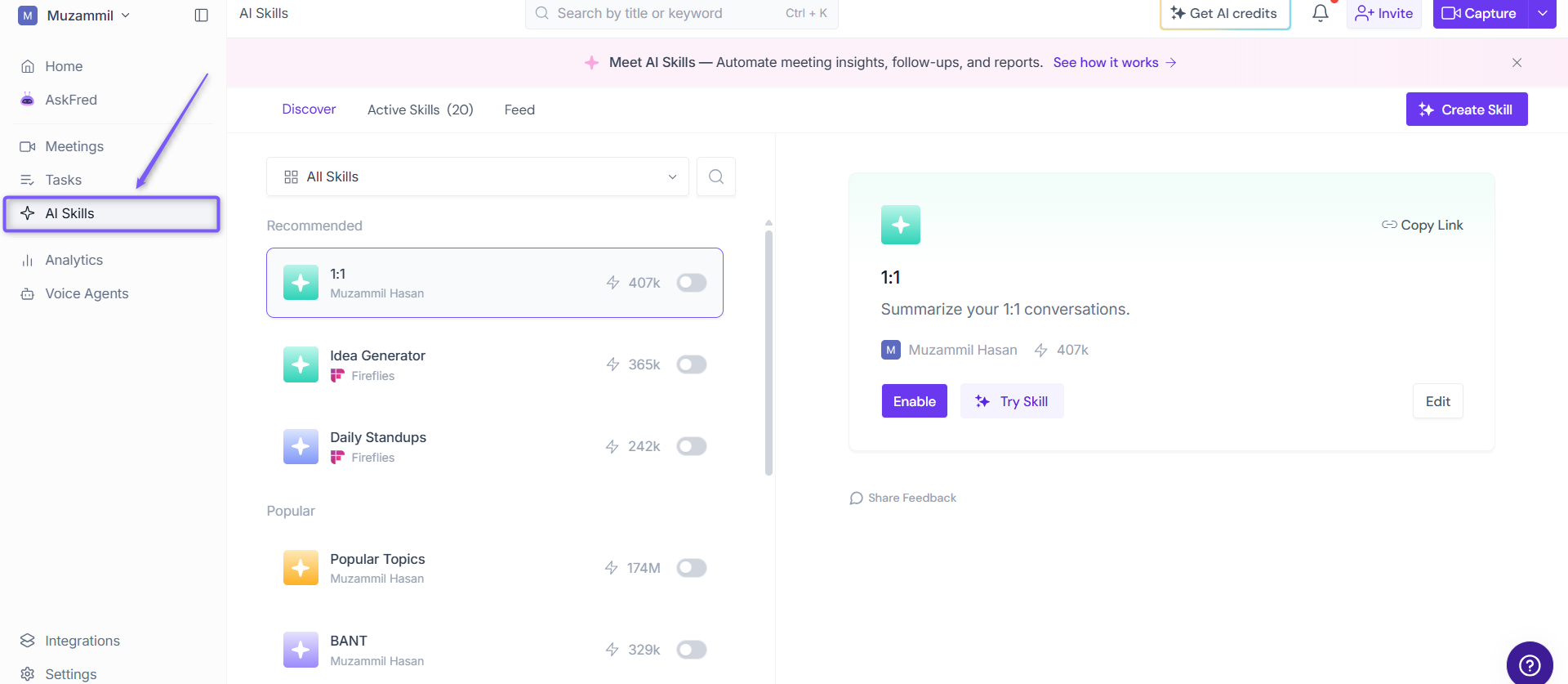
Task: Click the skills list scrollbar
Action: (768, 351)
